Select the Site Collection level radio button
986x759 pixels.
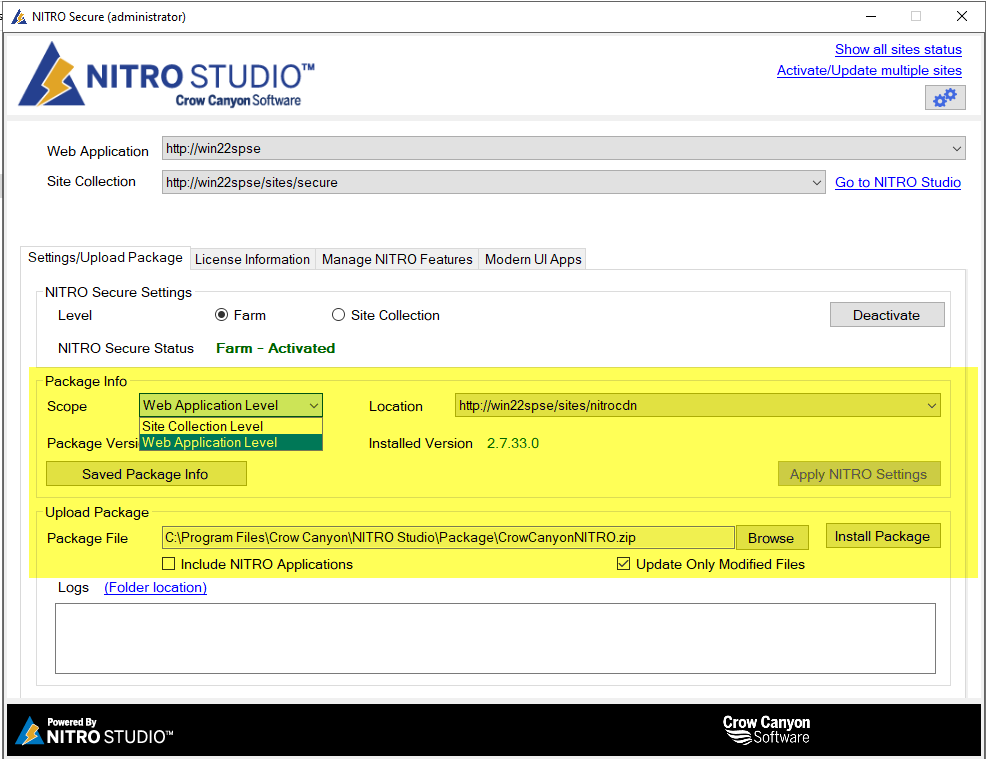(338, 315)
